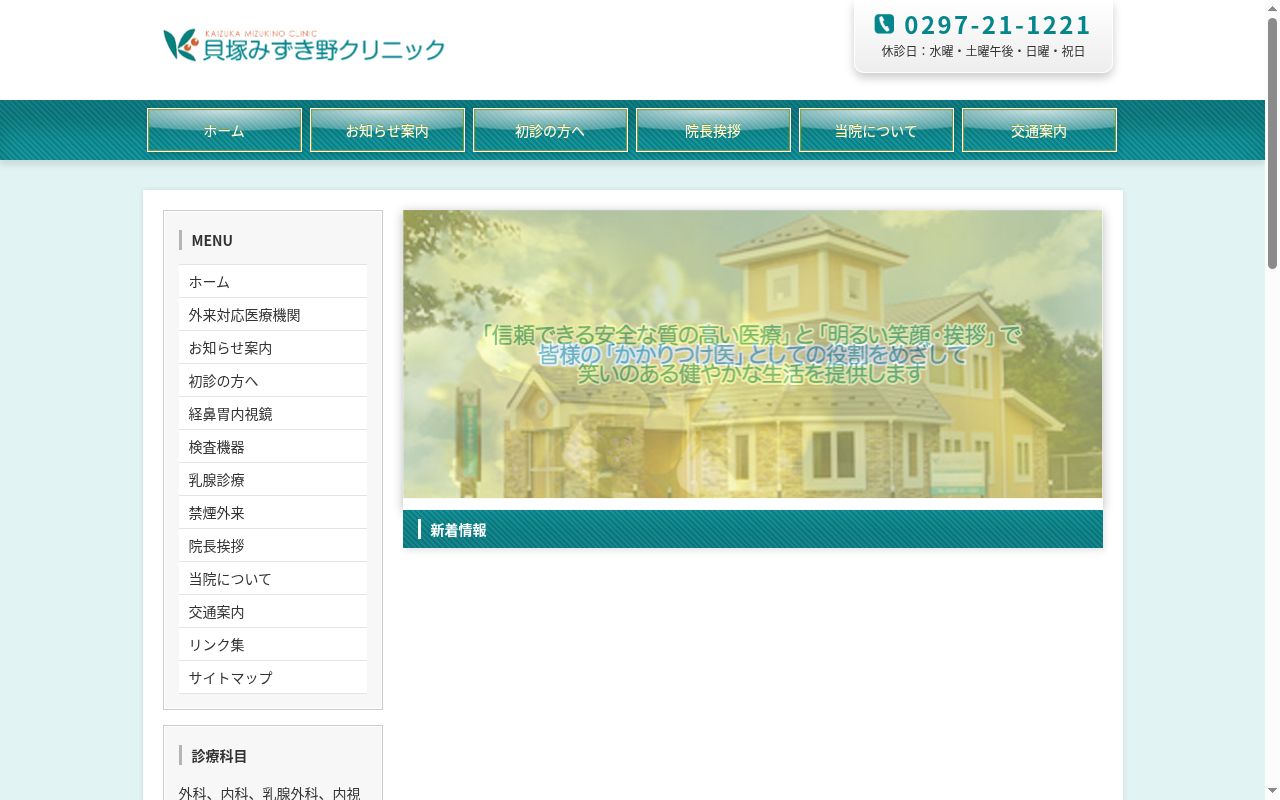Open the 交通案内 navigation tab
Screen dimensions: 1280x800
pyautogui.click(x=1039, y=130)
